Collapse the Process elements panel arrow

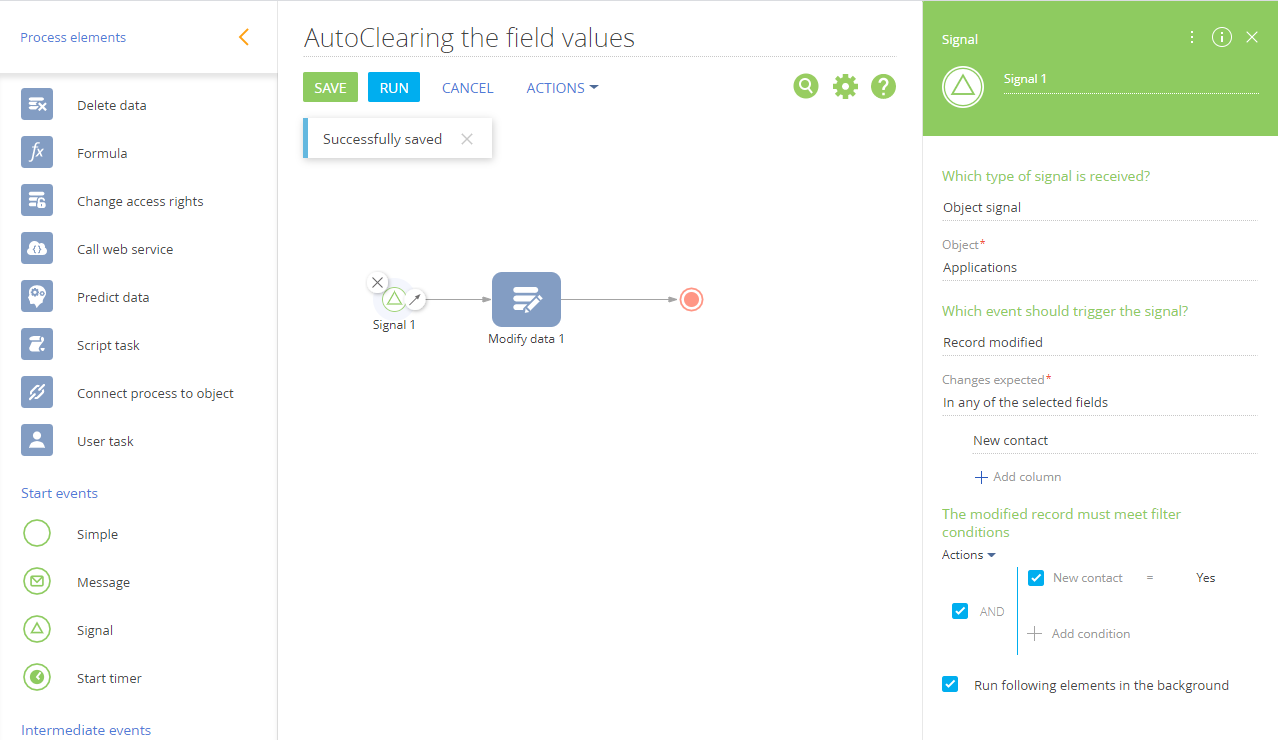[x=244, y=38]
